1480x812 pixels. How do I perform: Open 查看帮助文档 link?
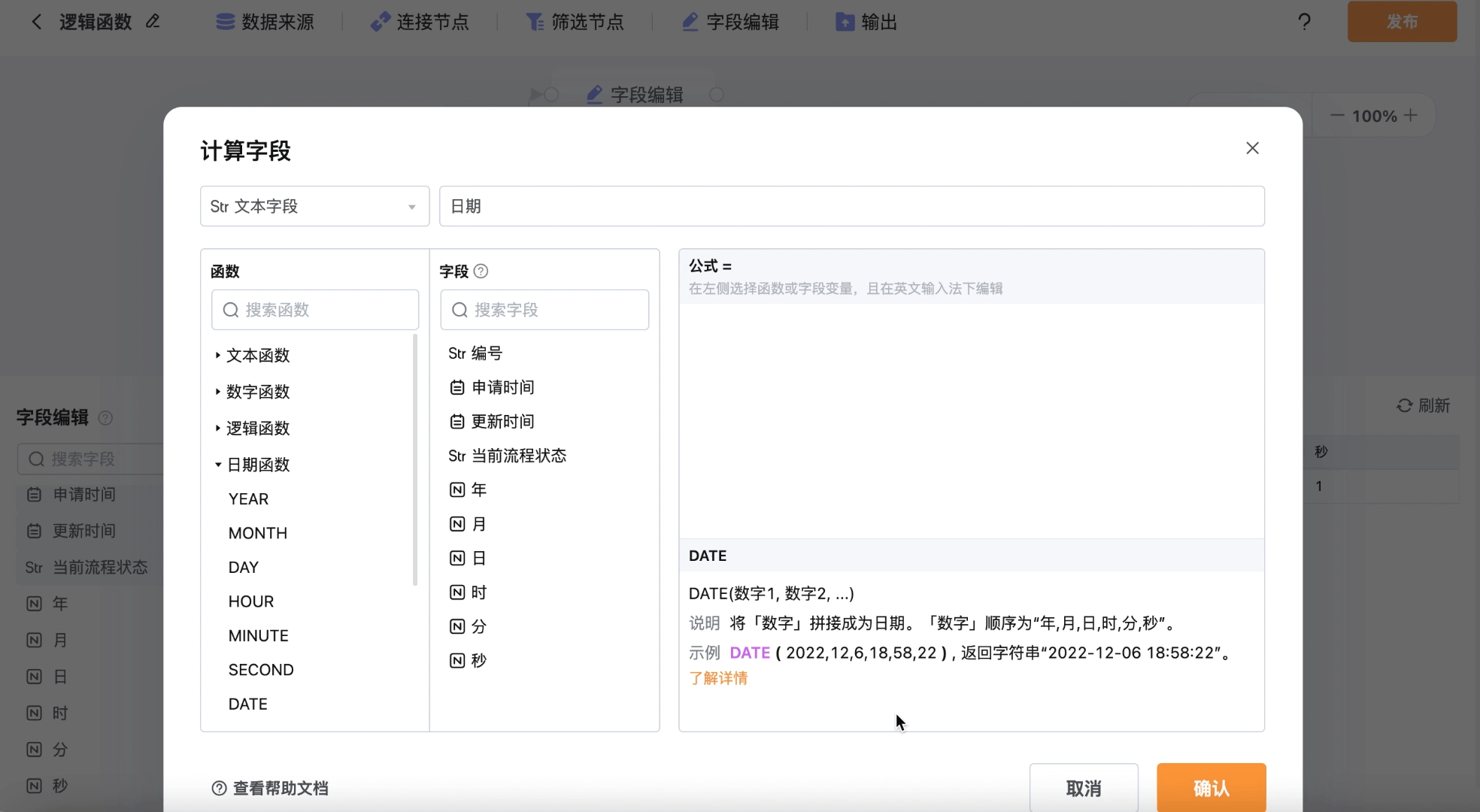click(x=270, y=788)
